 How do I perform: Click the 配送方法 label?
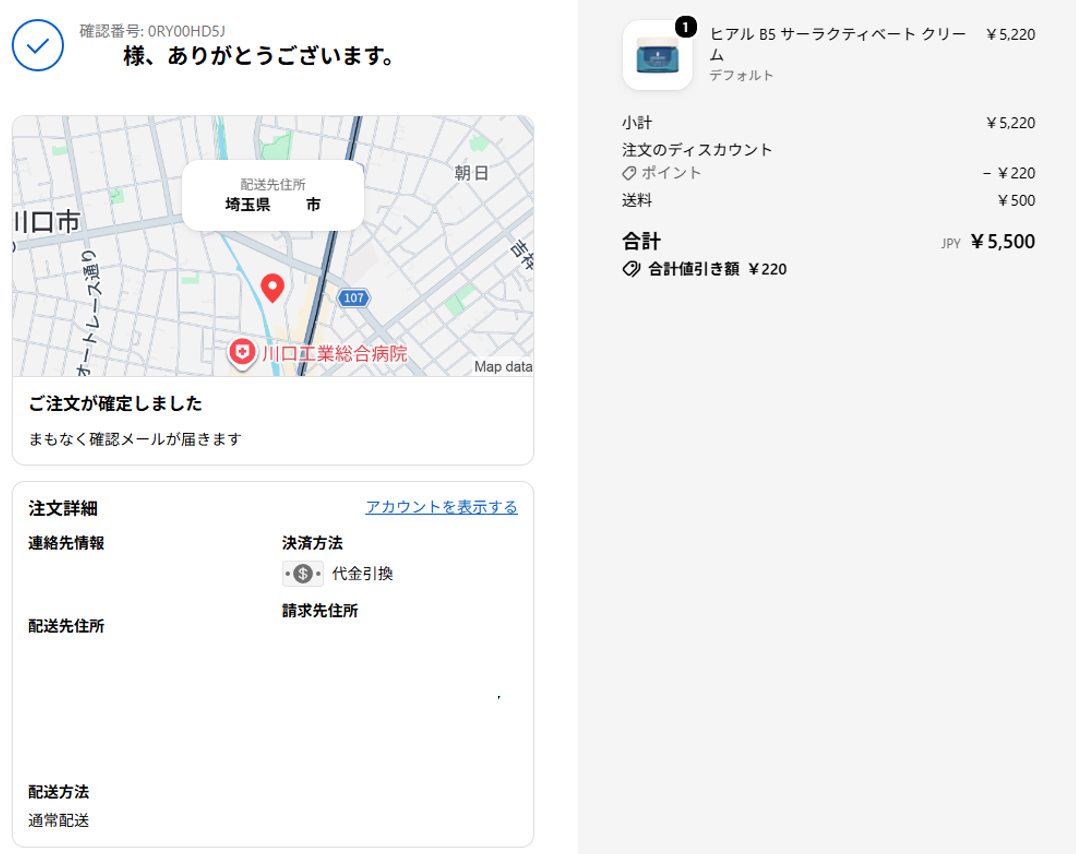59,792
